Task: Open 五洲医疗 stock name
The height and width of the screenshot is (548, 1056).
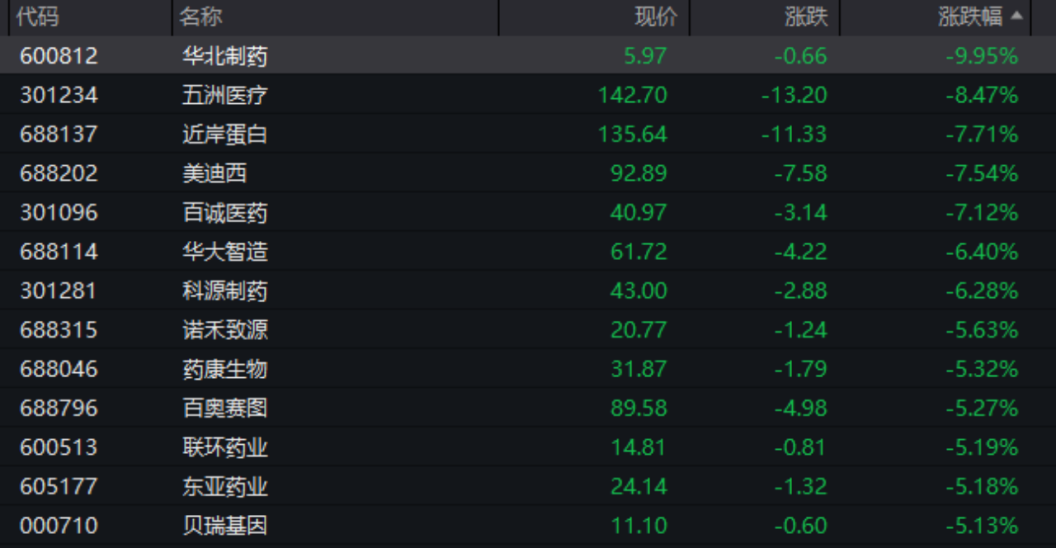Action: [225, 95]
